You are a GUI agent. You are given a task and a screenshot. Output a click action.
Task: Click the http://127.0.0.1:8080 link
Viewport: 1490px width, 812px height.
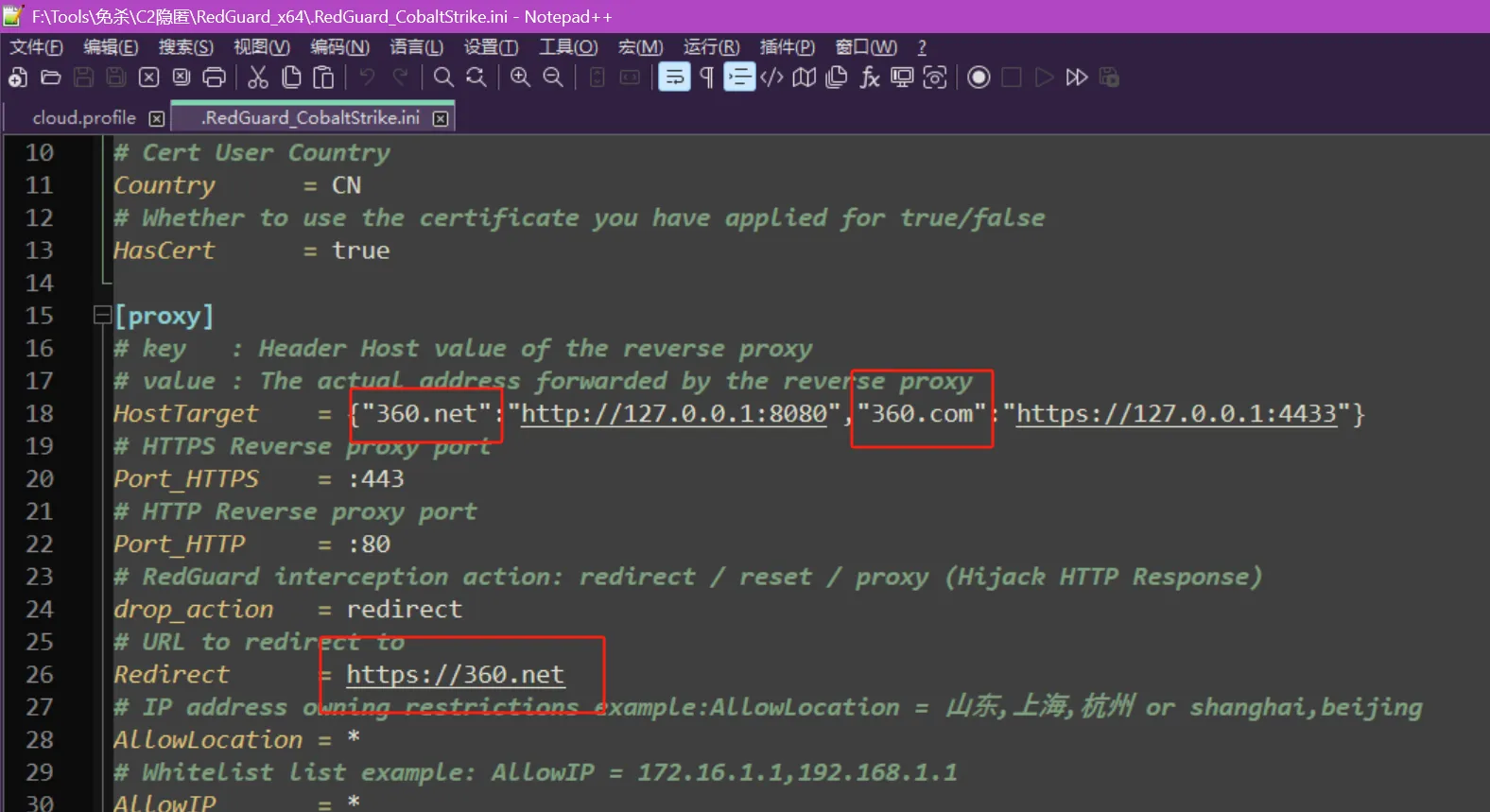674,413
